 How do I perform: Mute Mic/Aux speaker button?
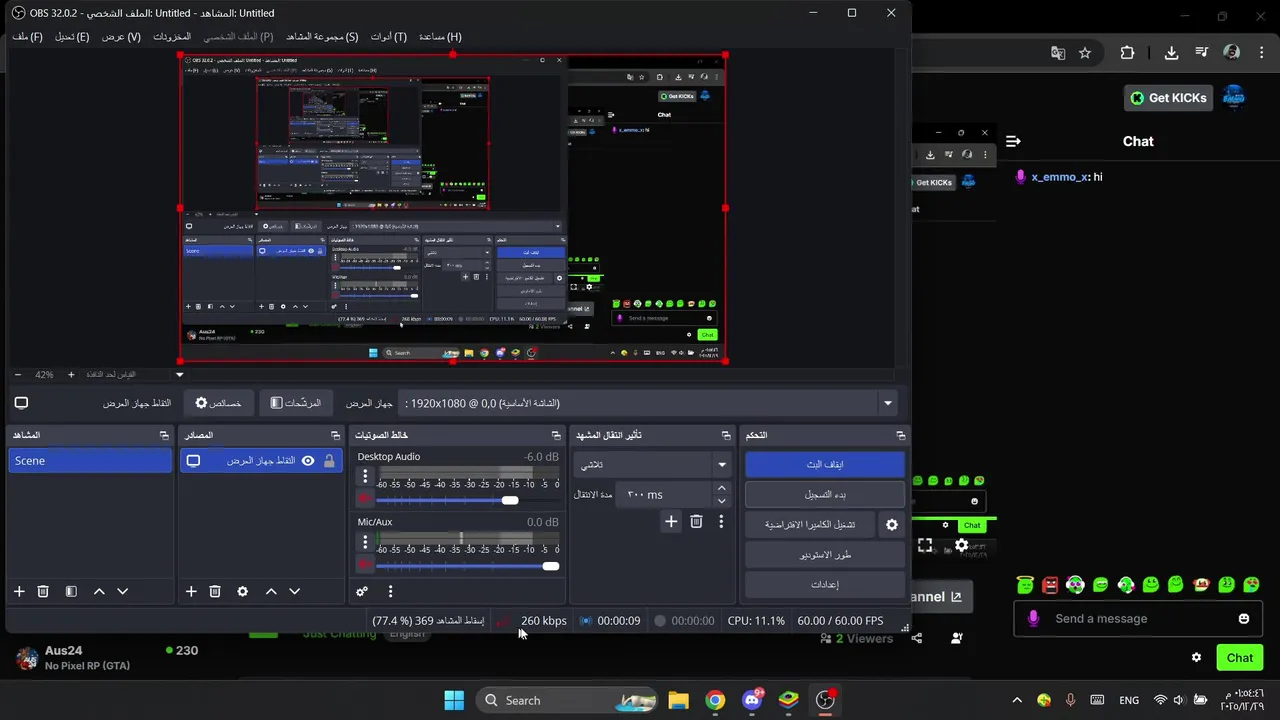coord(365,565)
